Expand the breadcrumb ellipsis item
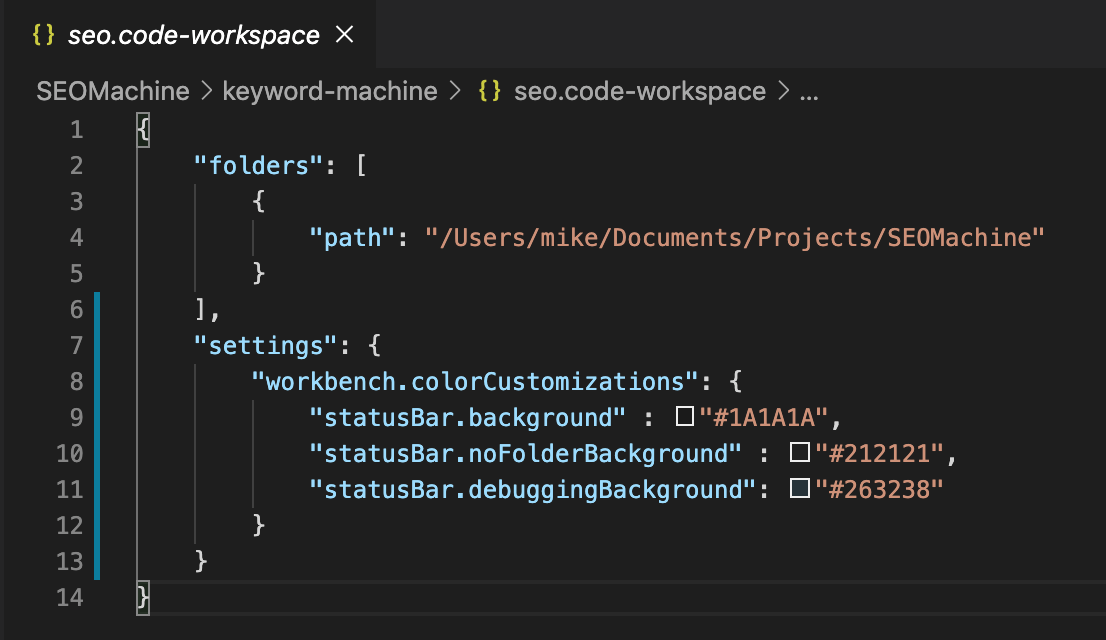Screen dimensions: 1106x640 810,91
